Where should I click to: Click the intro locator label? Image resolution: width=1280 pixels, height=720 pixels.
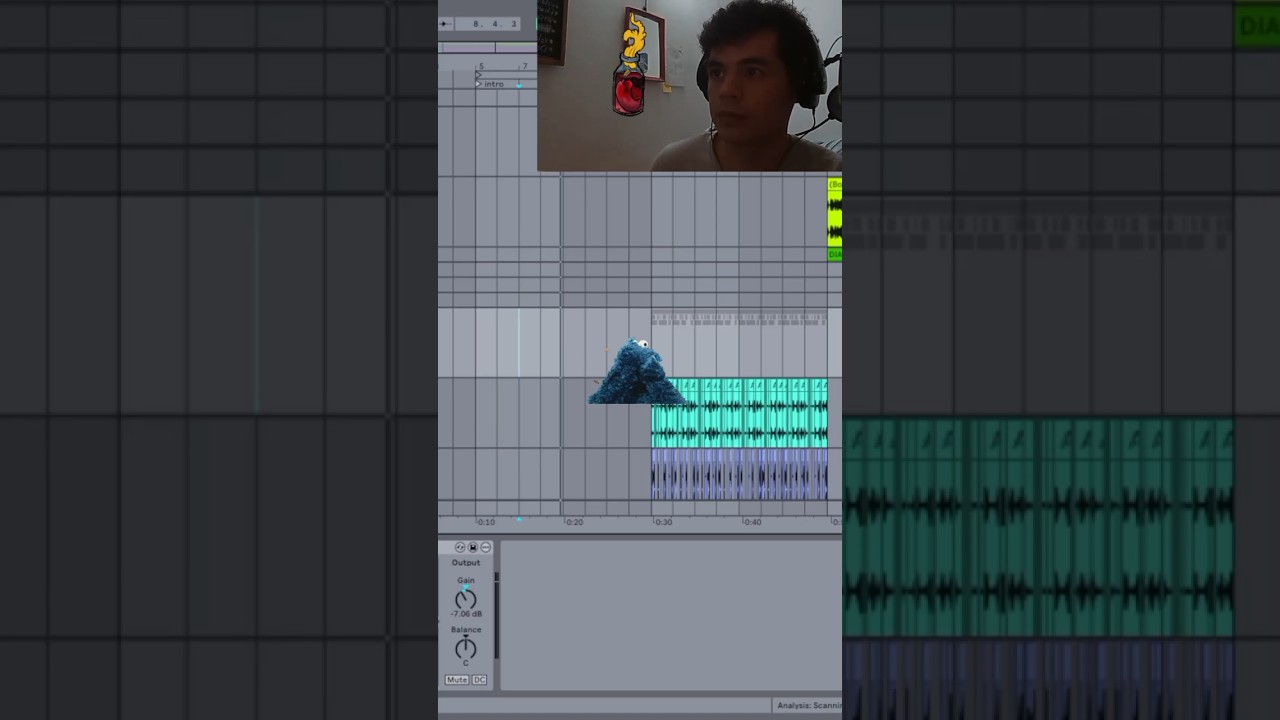coord(494,84)
